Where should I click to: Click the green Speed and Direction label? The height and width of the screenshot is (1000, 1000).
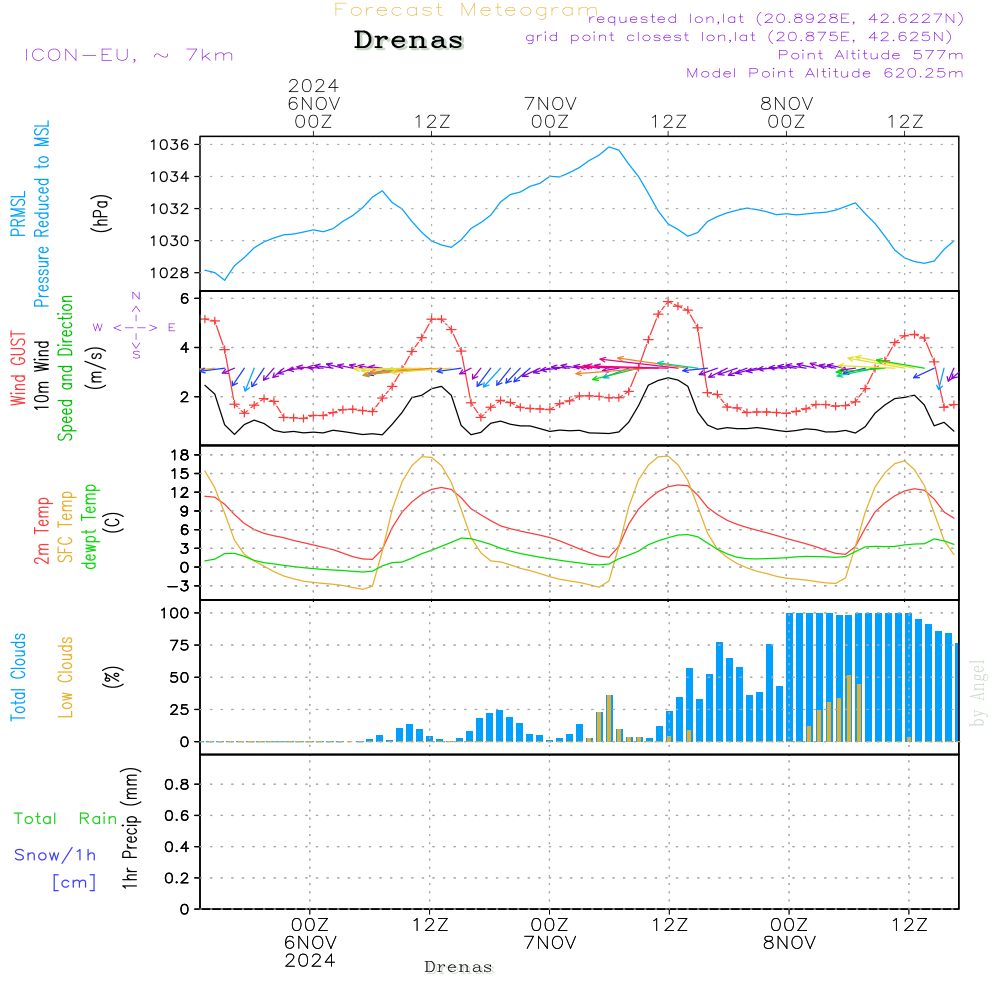66,368
